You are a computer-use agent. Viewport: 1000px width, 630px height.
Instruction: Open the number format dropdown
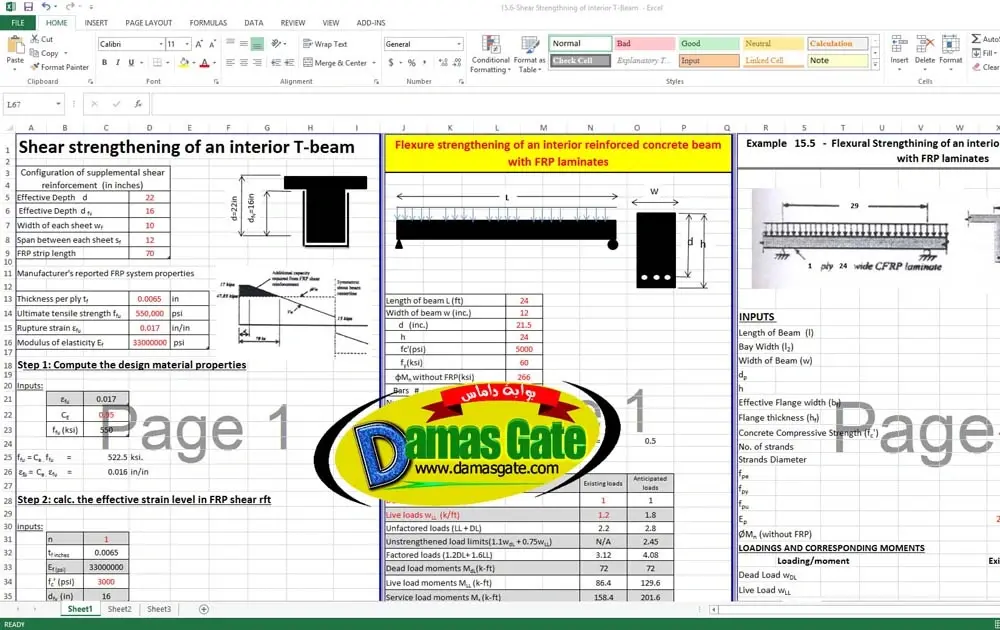click(x=459, y=44)
